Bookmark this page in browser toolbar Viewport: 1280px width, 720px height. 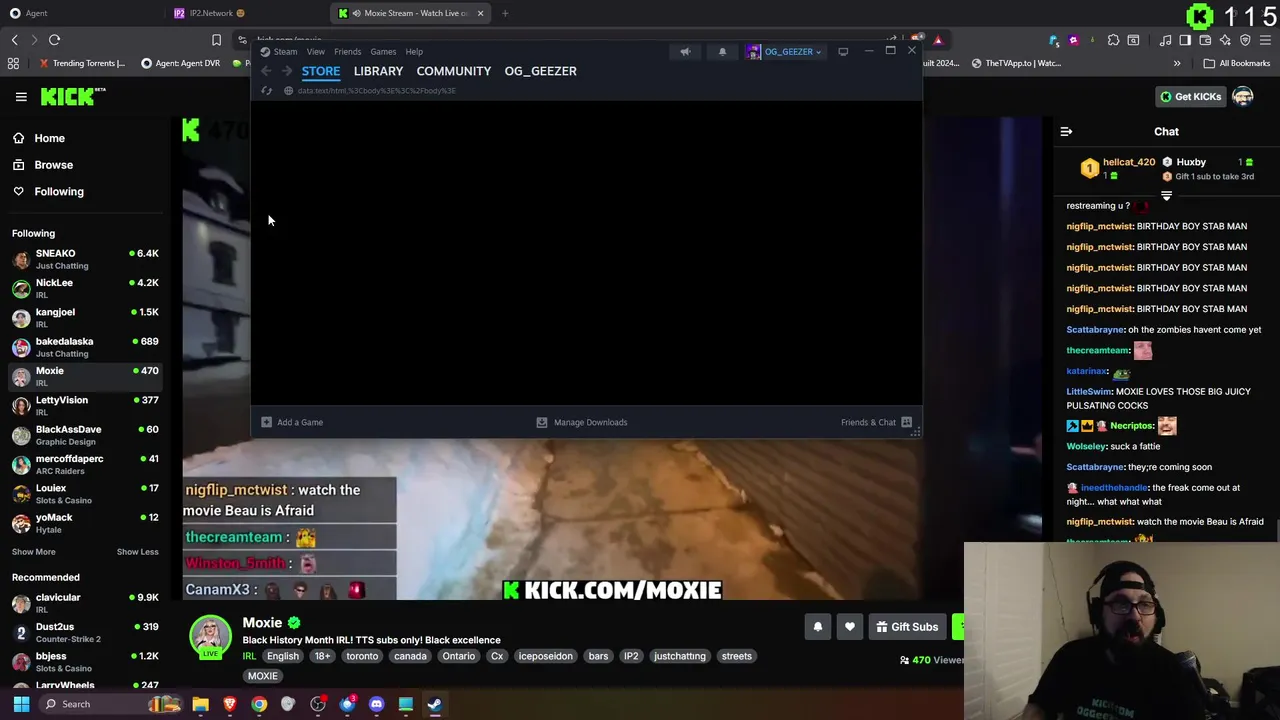click(x=216, y=40)
